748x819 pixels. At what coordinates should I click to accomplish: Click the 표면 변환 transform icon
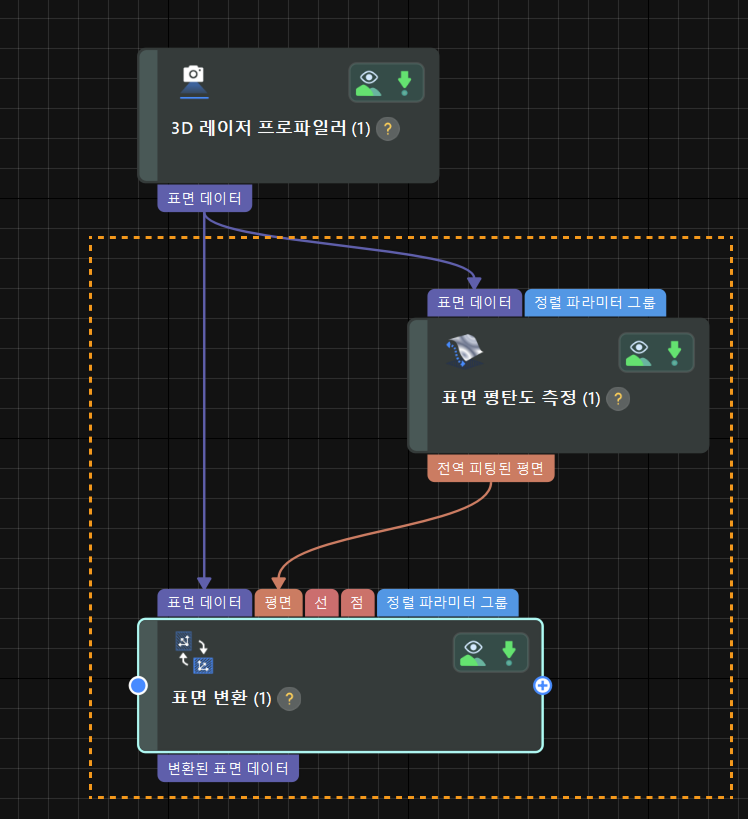click(x=194, y=652)
